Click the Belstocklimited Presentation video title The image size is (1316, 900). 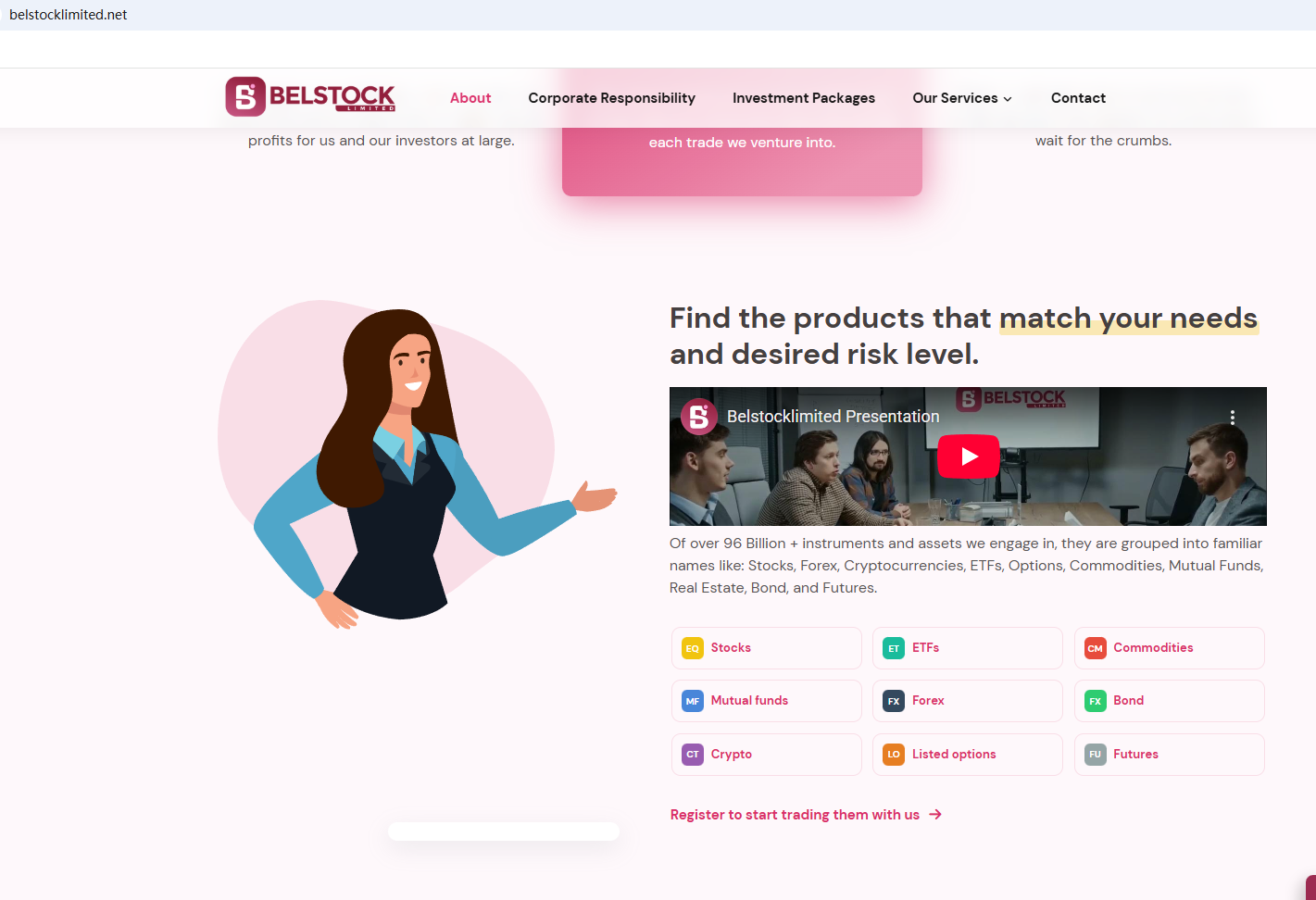click(x=833, y=417)
